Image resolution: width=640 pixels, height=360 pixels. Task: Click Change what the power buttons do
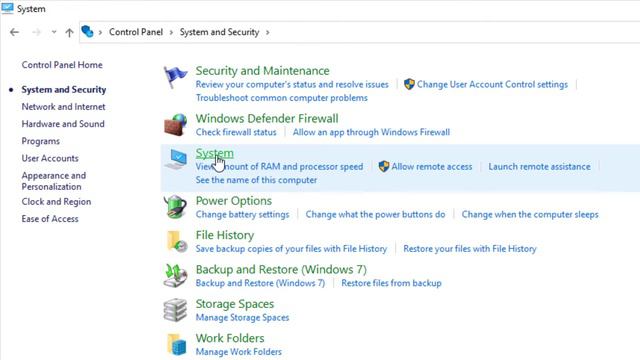(x=376, y=214)
